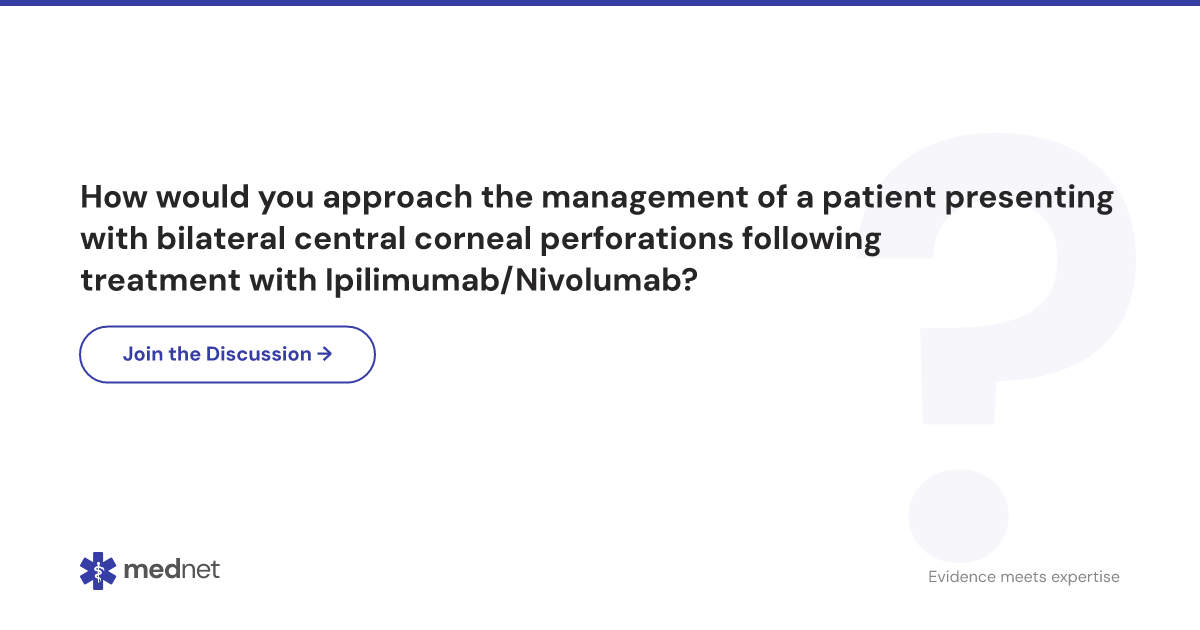1200x630 pixels.
Task: Click the arrow inside Join the Discussion
Action: pyautogui.click(x=324, y=354)
